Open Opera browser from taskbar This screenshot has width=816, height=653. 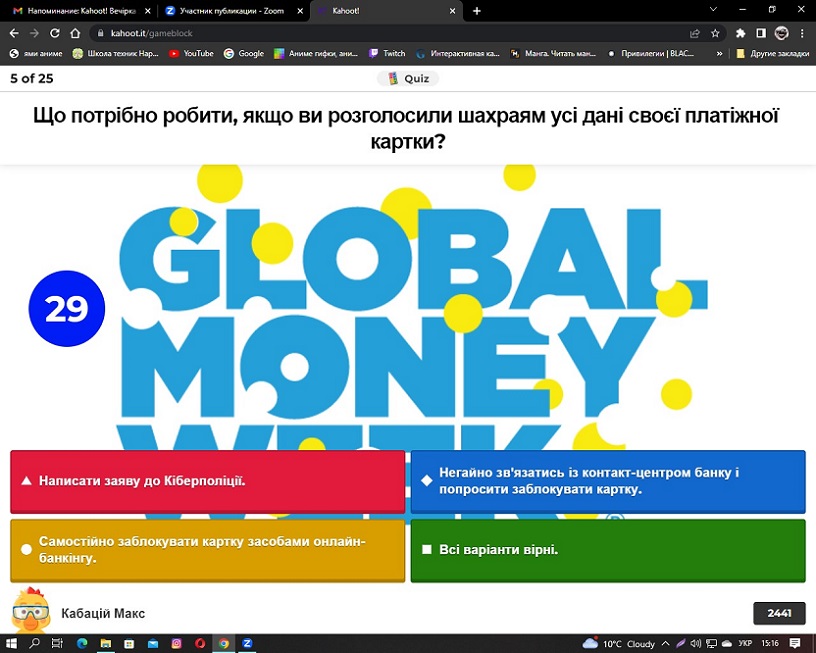tap(200, 644)
